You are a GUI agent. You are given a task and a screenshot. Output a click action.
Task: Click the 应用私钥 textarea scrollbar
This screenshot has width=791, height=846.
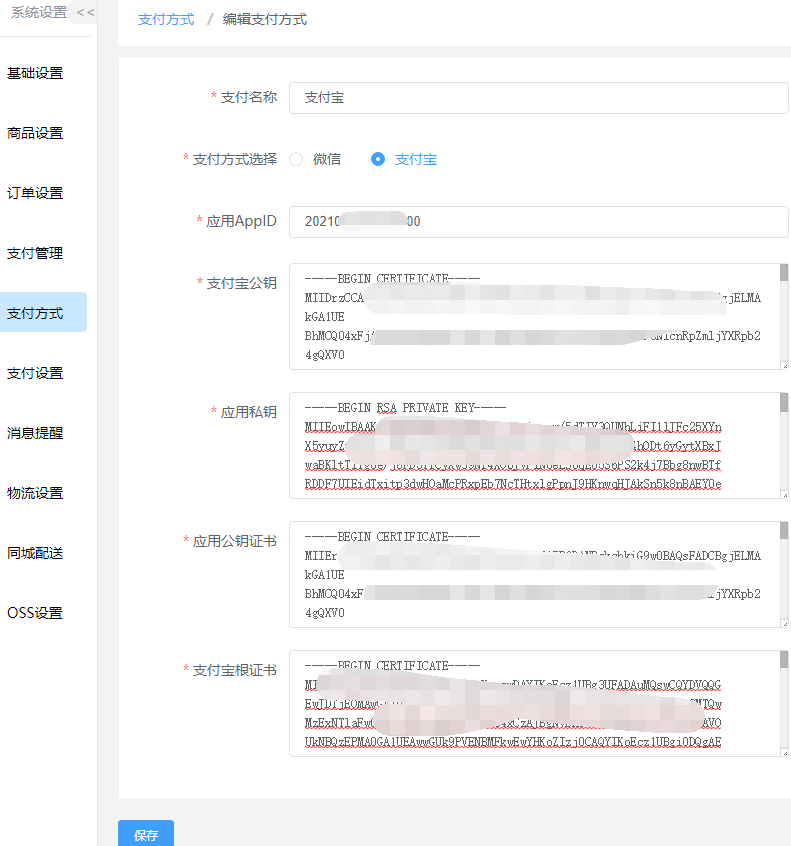click(x=784, y=402)
